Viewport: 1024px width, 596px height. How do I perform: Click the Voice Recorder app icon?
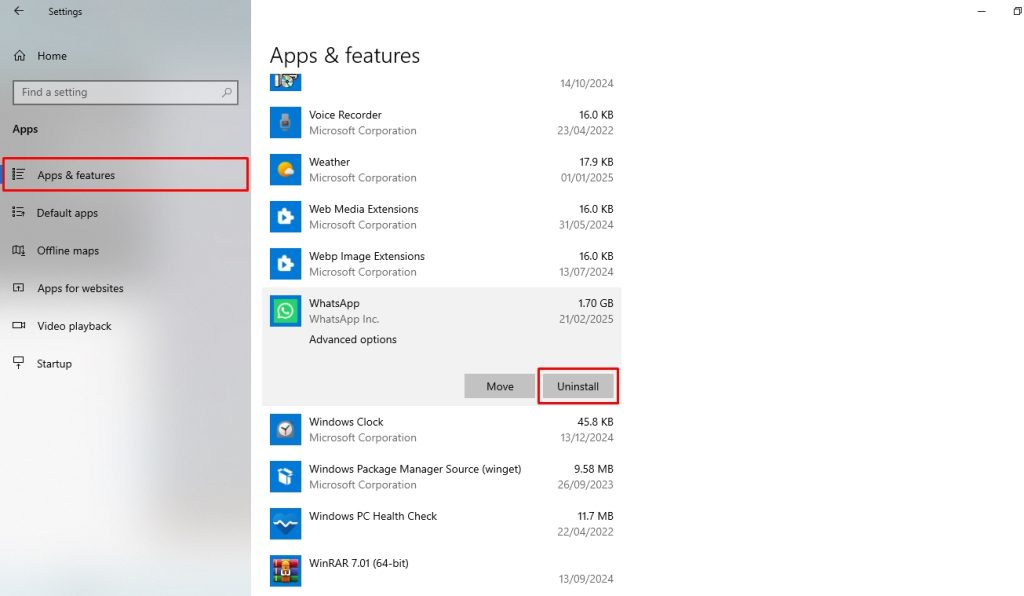[x=285, y=123]
